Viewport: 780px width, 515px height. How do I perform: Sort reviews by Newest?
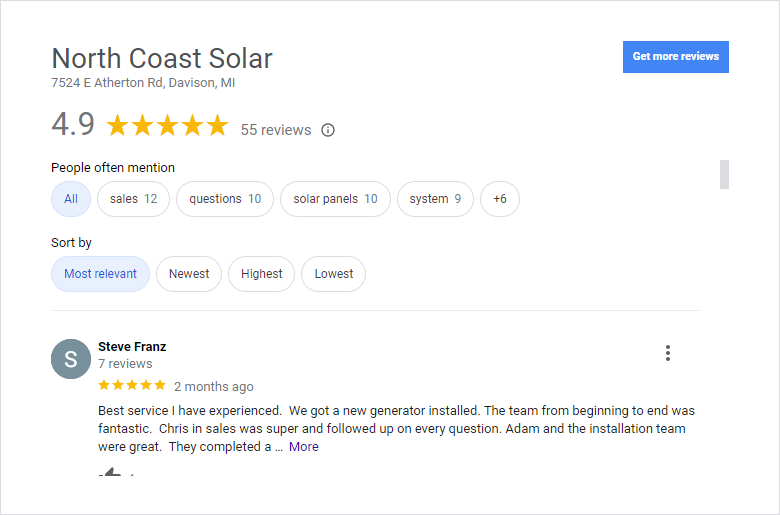pyautogui.click(x=189, y=274)
